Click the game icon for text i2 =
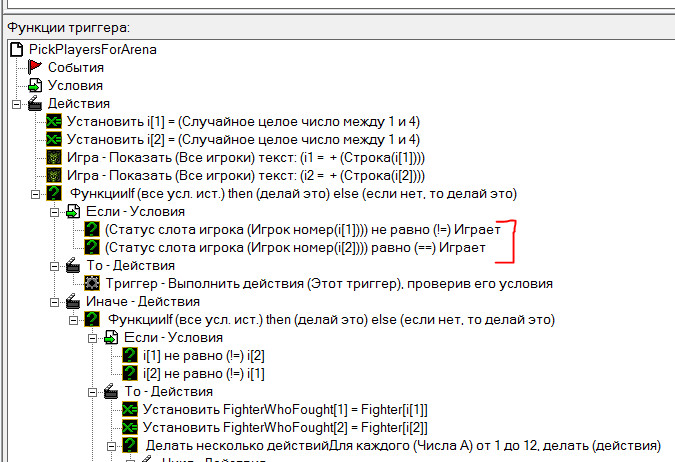 [x=54, y=176]
